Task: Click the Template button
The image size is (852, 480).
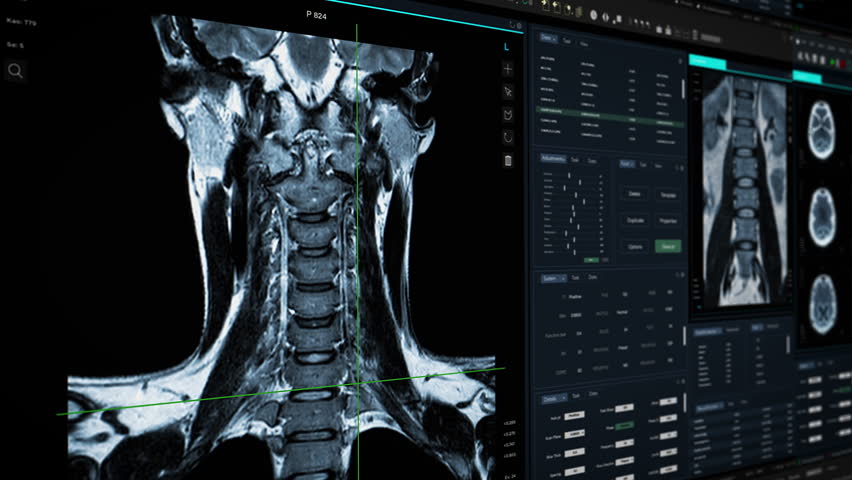Action: click(x=668, y=195)
